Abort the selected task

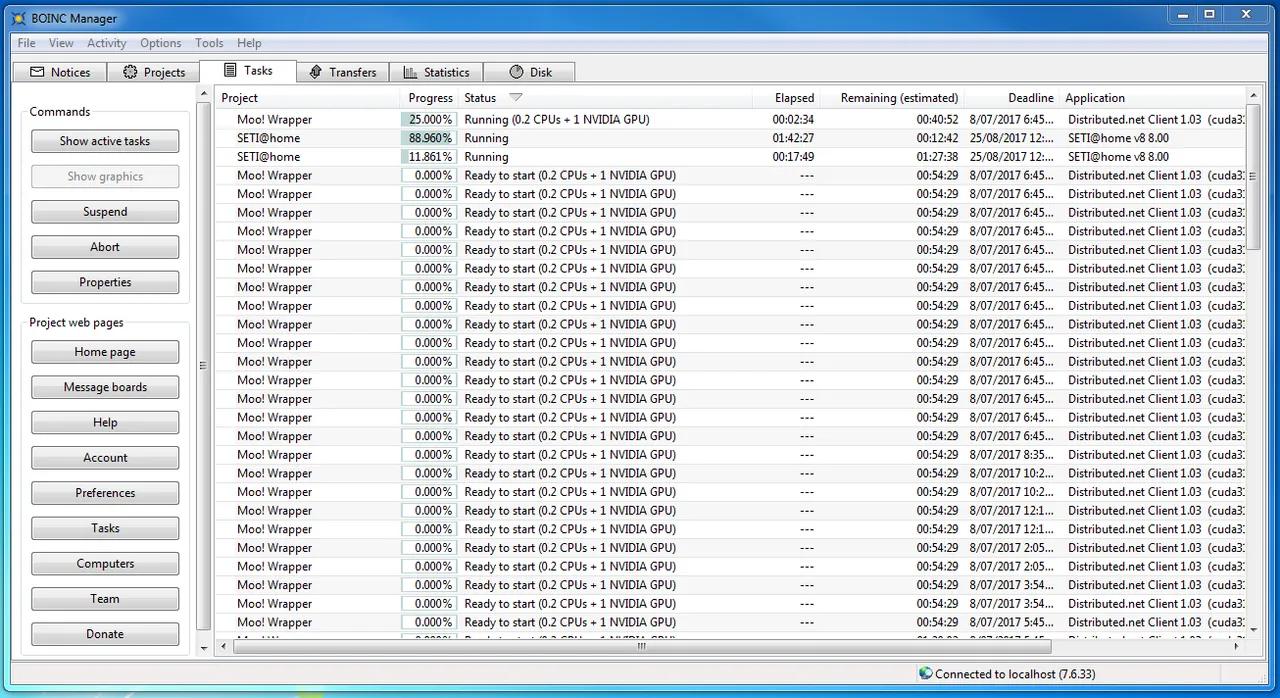[x=105, y=247]
